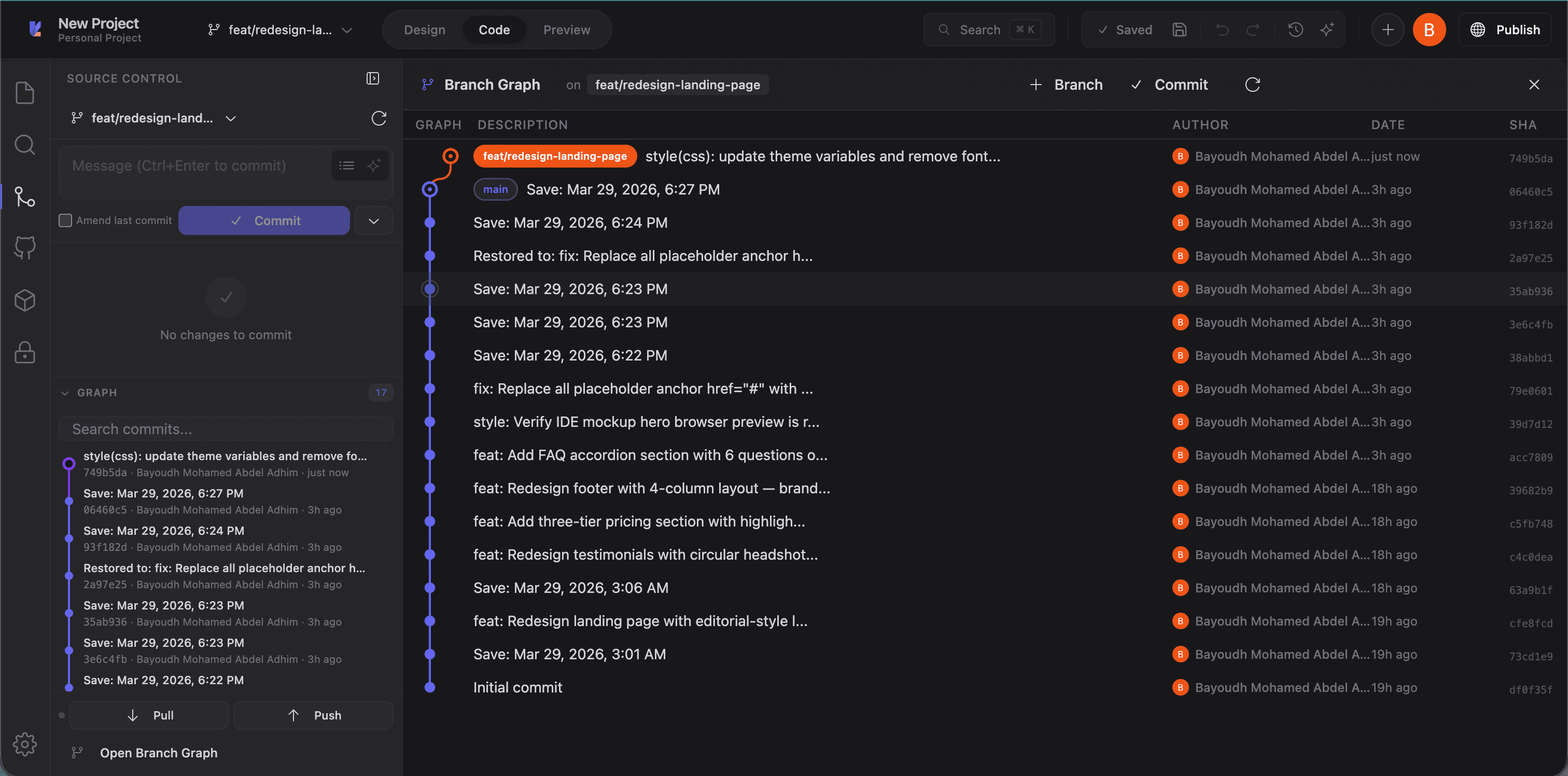Click the graph count badge 17
Image resolution: width=1568 pixels, height=776 pixels.
pyautogui.click(x=381, y=392)
